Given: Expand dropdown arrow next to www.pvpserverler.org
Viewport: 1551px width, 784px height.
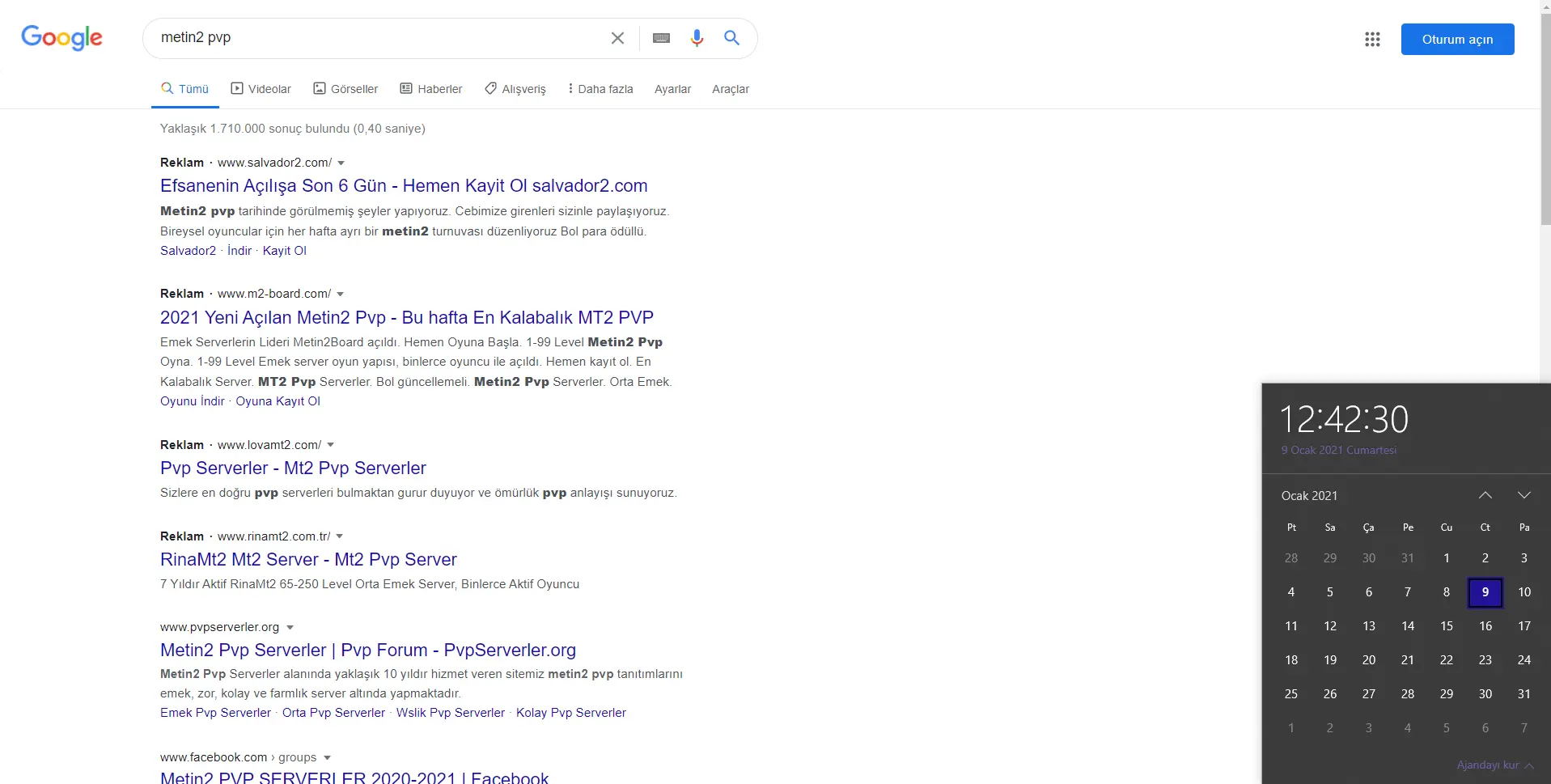Looking at the screenshot, I should click(x=290, y=628).
